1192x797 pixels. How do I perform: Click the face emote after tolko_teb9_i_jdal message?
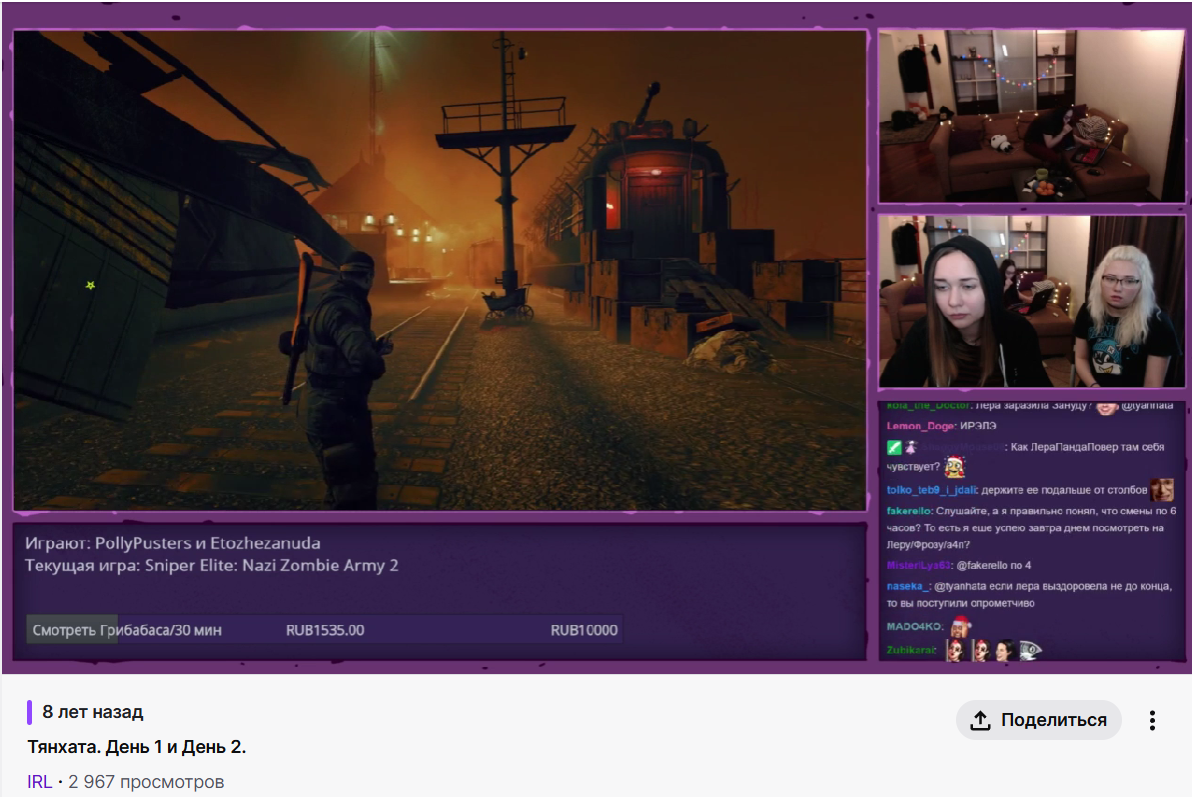[x=1162, y=490]
